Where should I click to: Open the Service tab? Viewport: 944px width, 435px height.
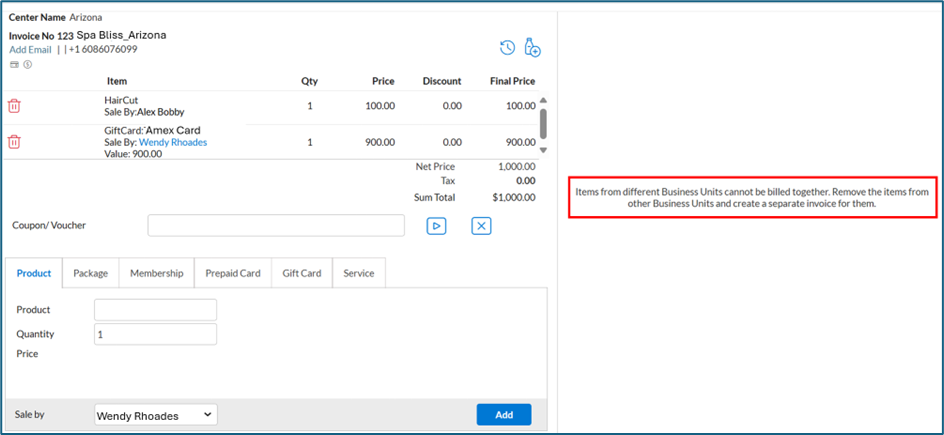[358, 273]
